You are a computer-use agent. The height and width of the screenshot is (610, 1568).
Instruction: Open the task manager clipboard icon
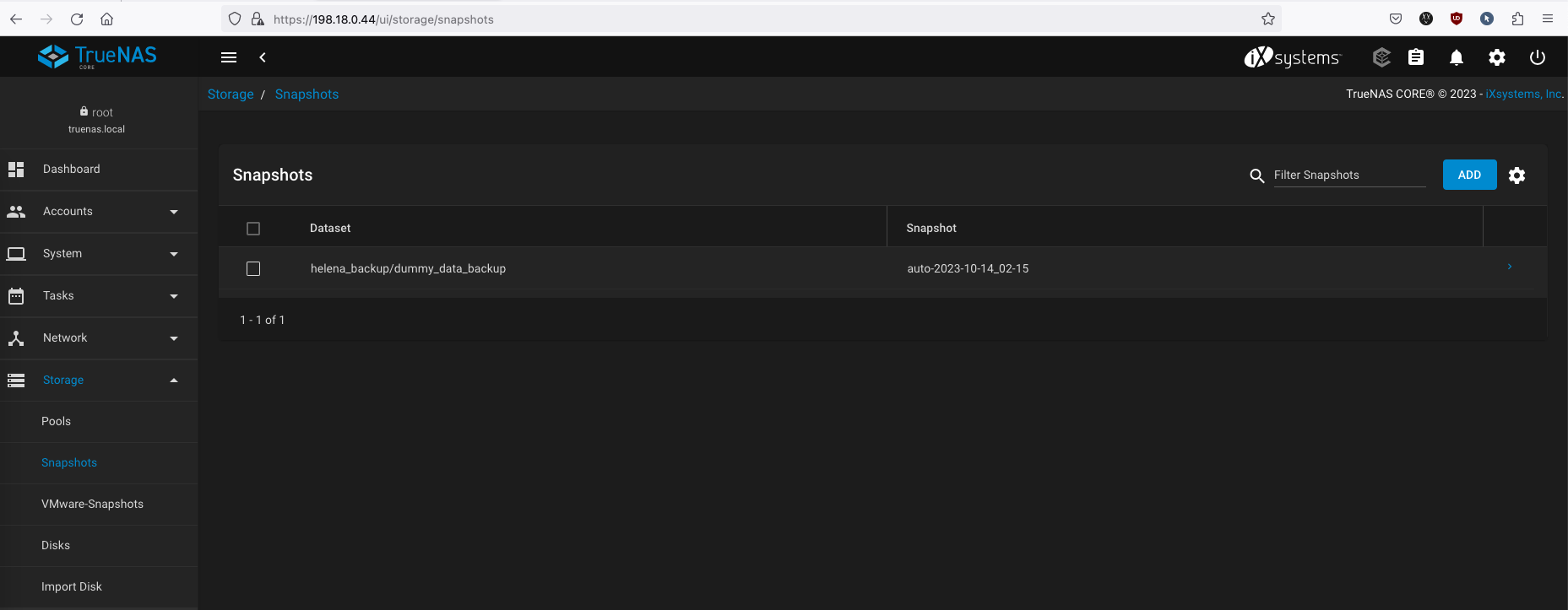tap(1416, 57)
